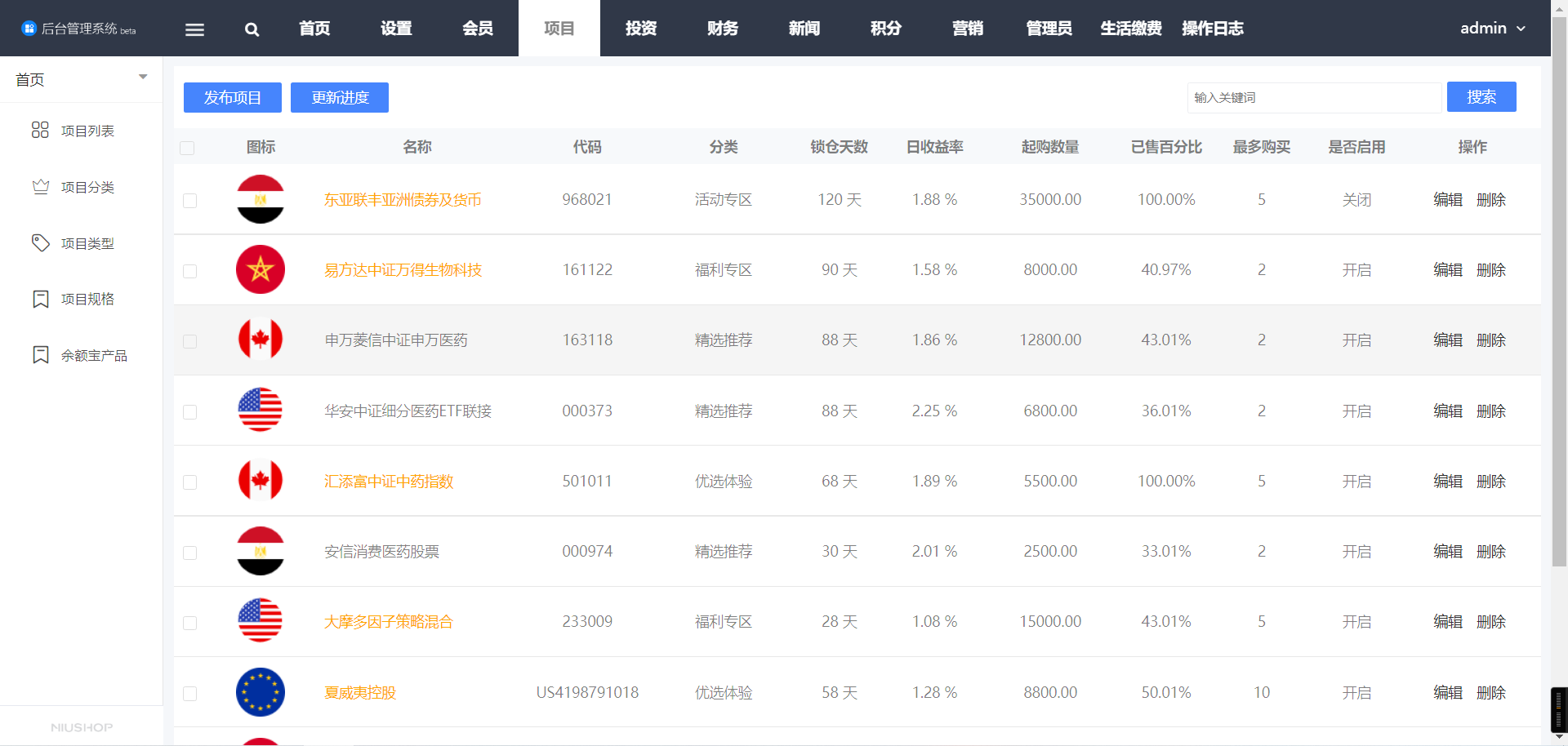Click 编辑 for 东亚联丰亚洲债券及货币
This screenshot has height=746, width=1568.
pos(1448,199)
